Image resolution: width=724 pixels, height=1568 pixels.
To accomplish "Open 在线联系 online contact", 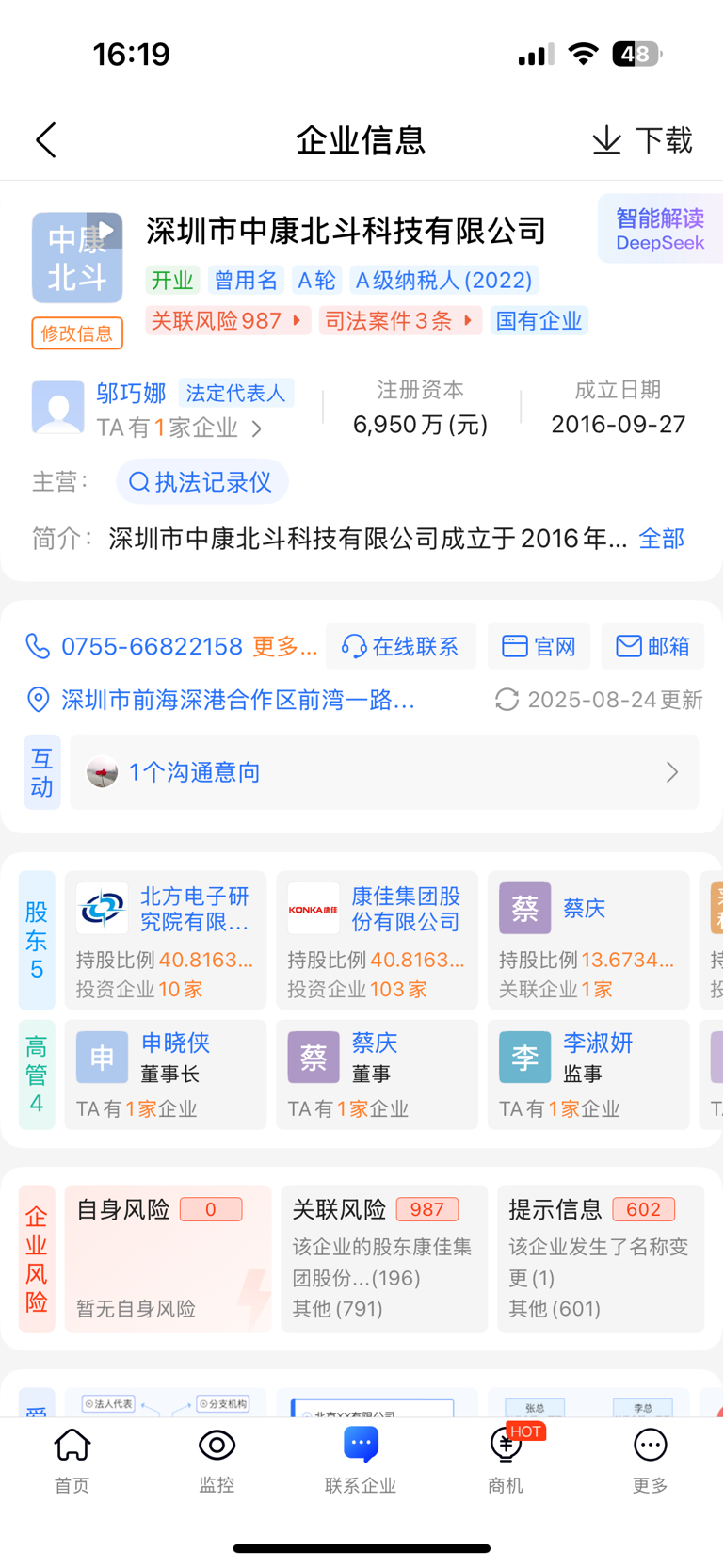I will [401, 647].
